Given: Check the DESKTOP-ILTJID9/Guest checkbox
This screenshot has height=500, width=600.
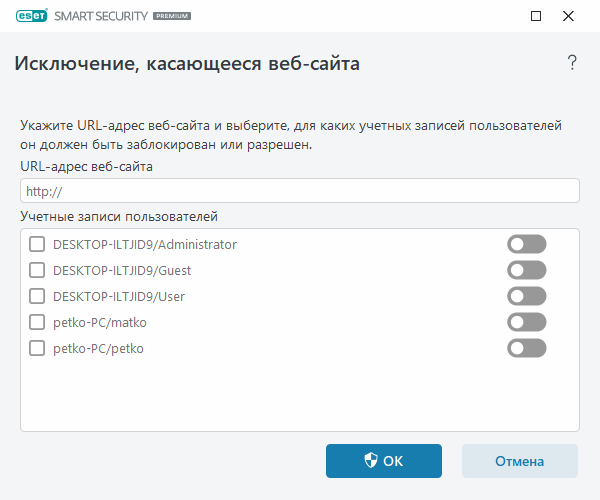Looking at the screenshot, I should [x=37, y=270].
